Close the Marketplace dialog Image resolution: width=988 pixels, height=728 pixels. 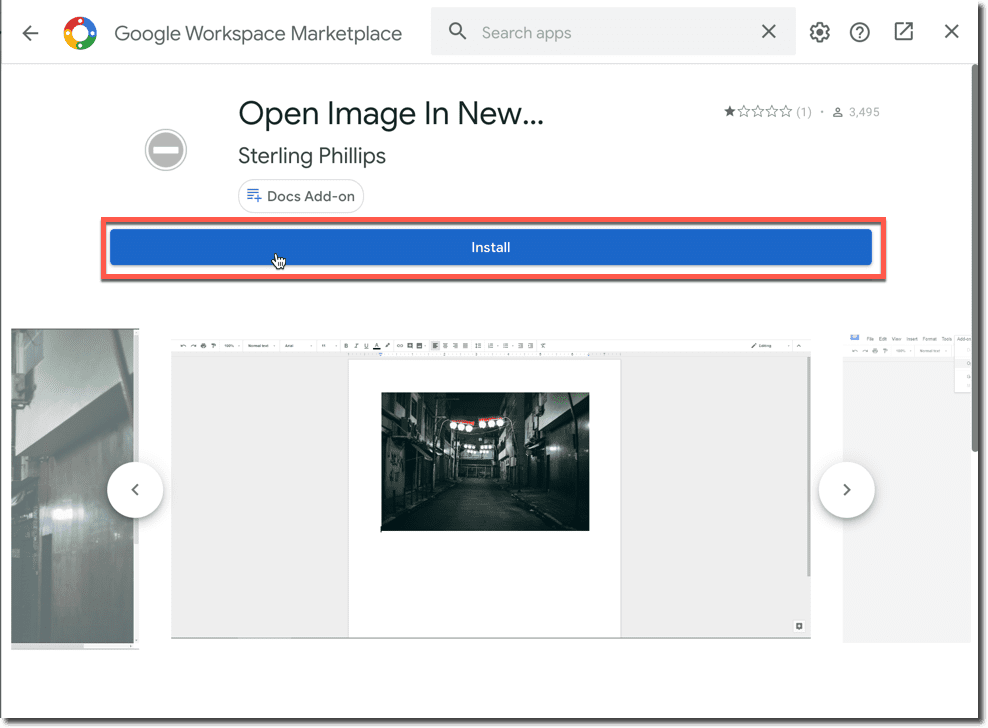pos(951,31)
